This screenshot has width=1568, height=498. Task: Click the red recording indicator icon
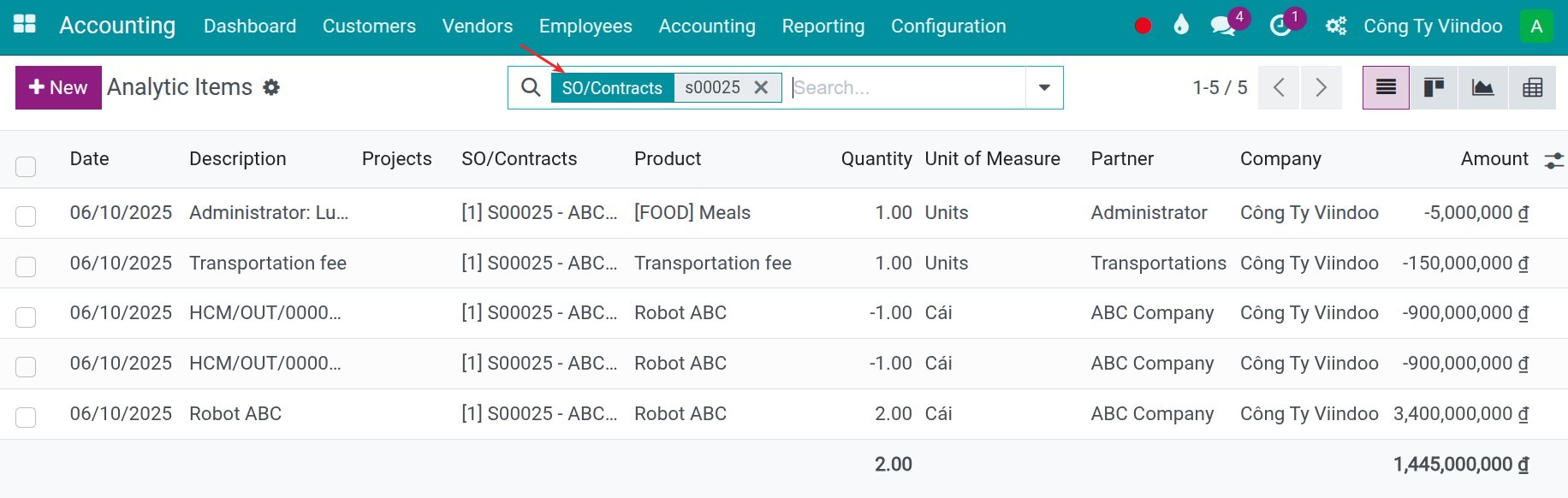pyautogui.click(x=1143, y=26)
